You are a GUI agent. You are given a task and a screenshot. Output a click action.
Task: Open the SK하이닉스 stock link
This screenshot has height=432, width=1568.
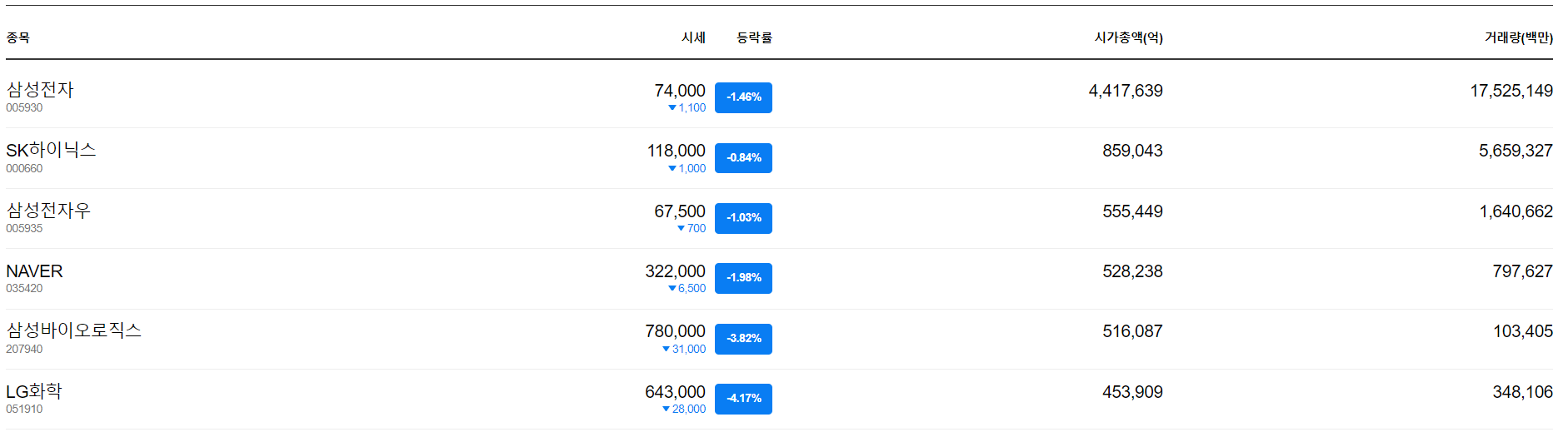pos(51,150)
